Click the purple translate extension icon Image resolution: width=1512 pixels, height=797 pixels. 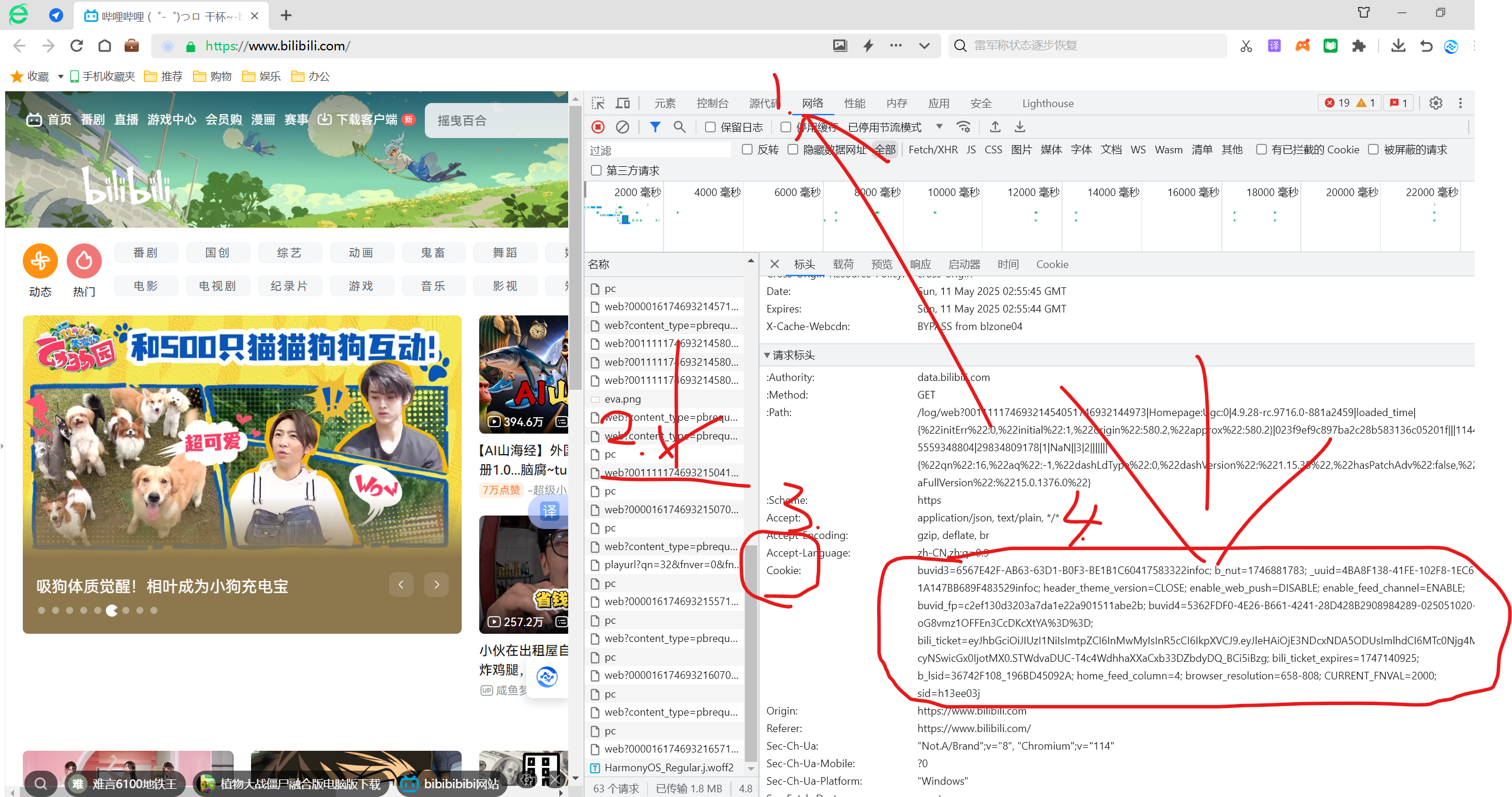[x=1274, y=46]
